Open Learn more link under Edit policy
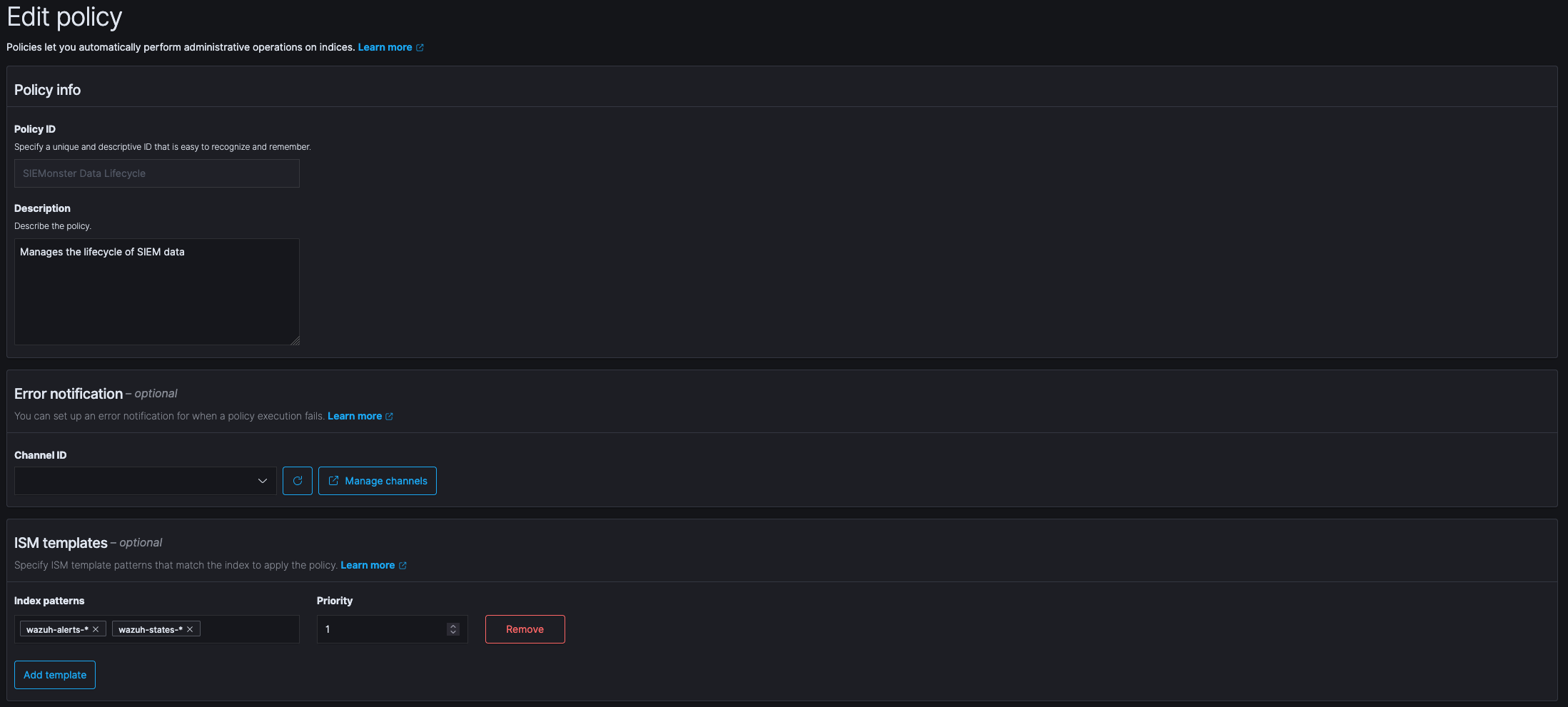Image resolution: width=1568 pixels, height=707 pixels. point(385,47)
